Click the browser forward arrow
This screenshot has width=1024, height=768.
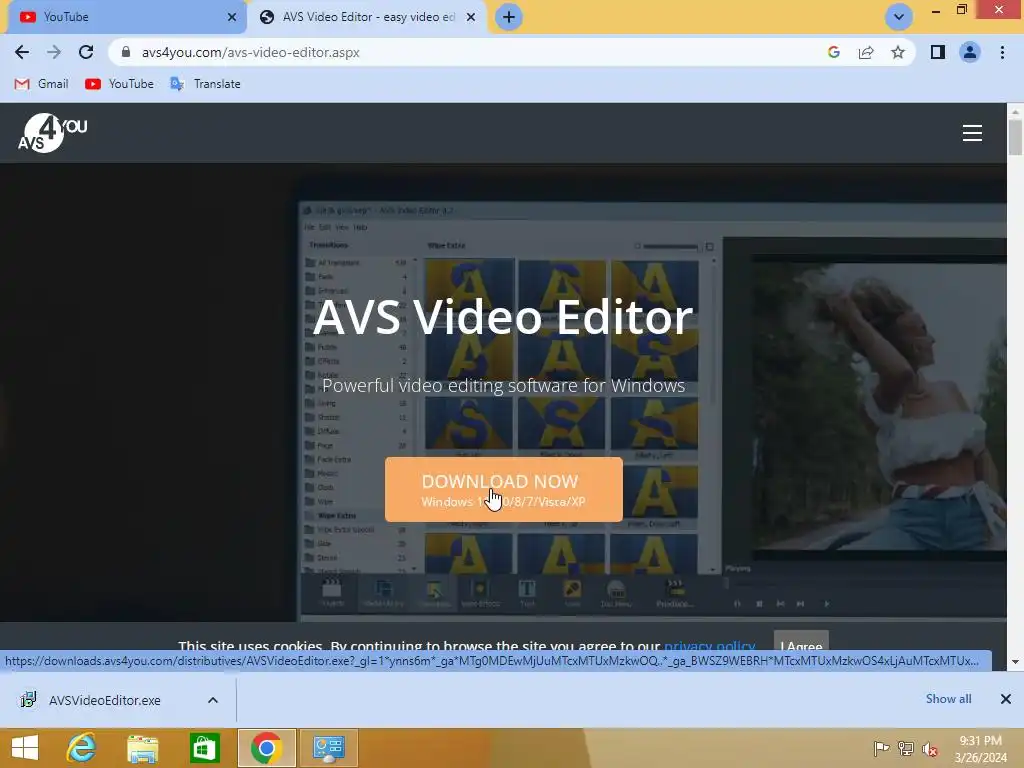(x=54, y=52)
